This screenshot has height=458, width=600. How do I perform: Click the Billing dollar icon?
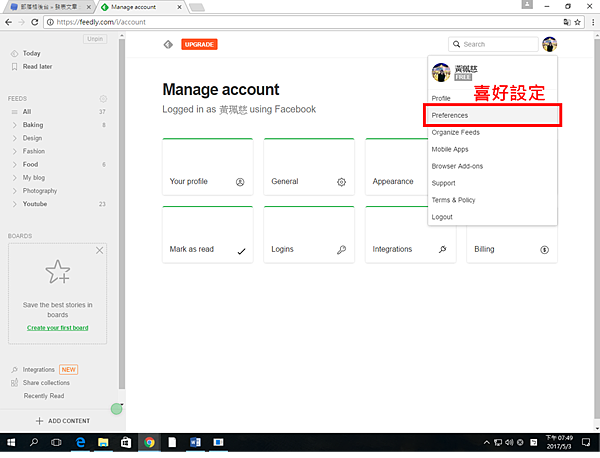544,250
